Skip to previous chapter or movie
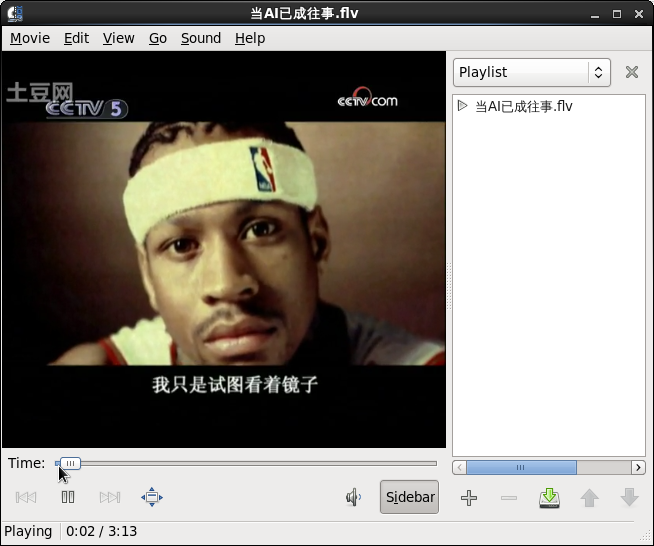 26,497
